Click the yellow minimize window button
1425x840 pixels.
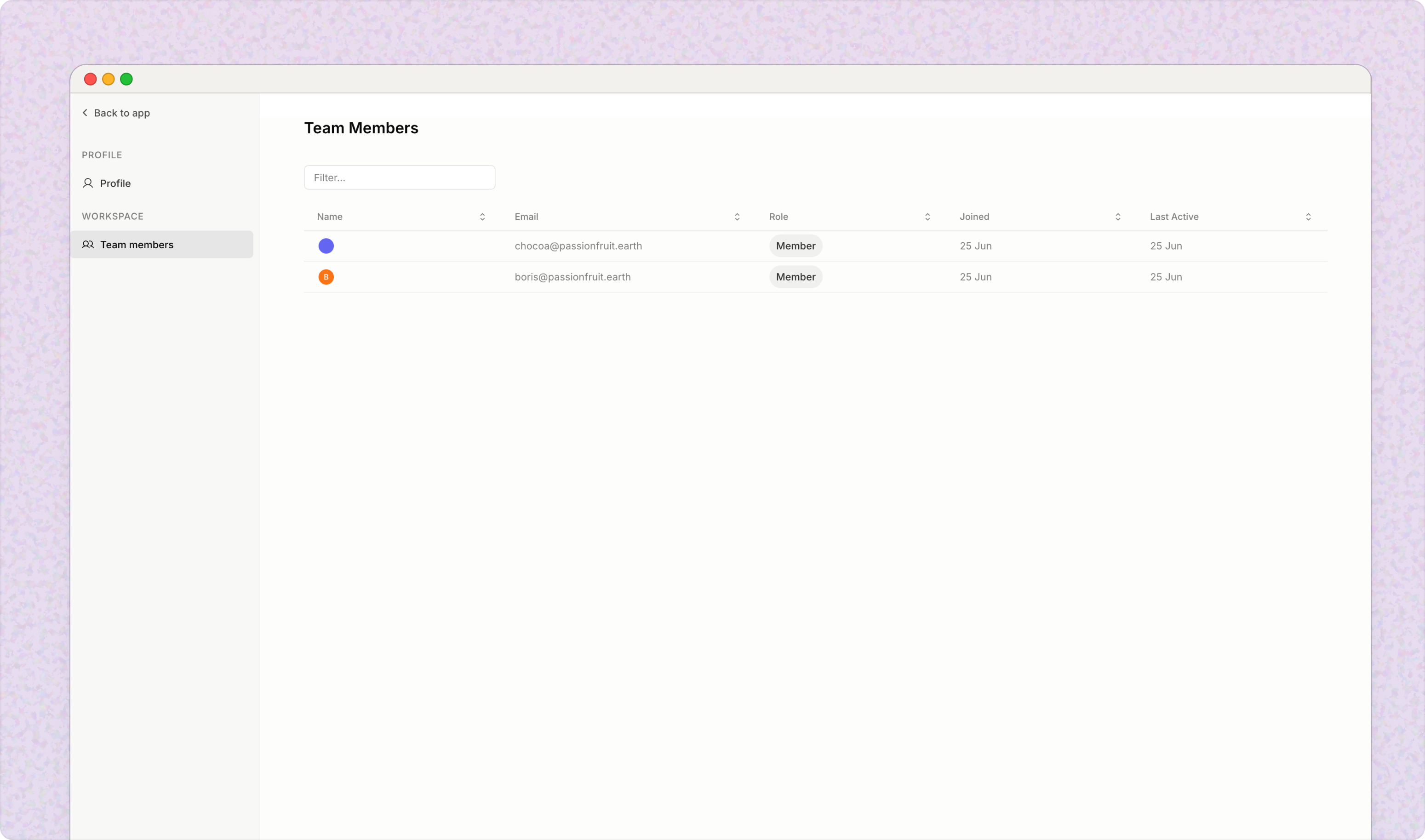pyautogui.click(x=108, y=79)
